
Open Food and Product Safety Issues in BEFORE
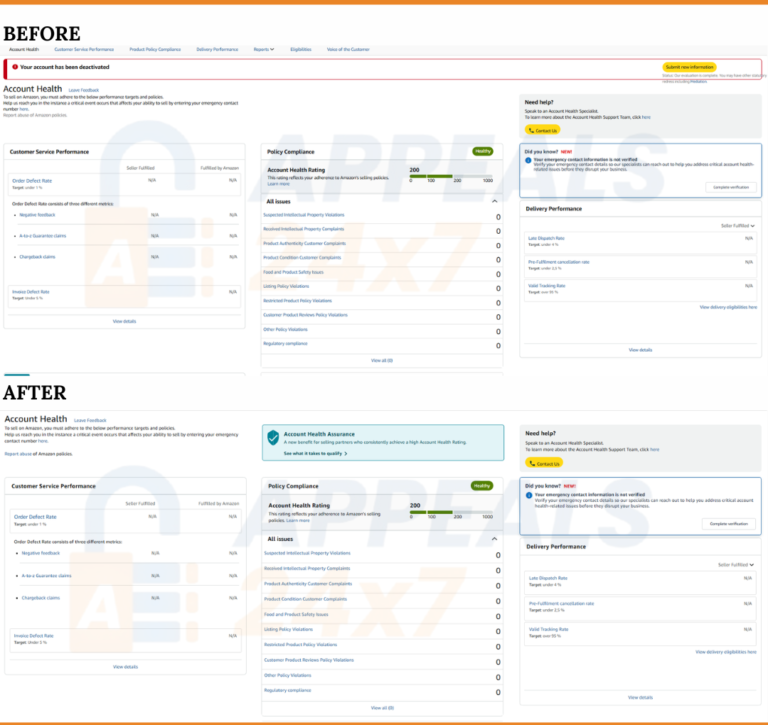(293, 272)
